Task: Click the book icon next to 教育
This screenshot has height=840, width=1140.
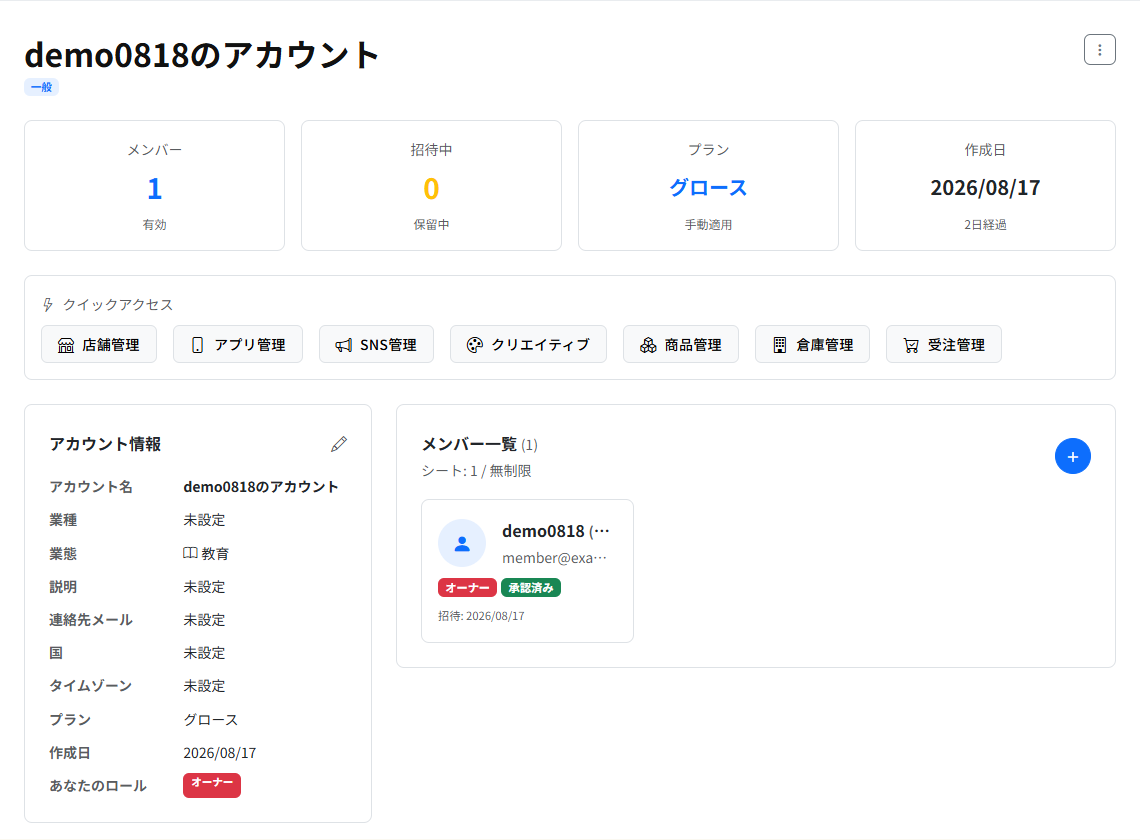Action: coord(190,553)
